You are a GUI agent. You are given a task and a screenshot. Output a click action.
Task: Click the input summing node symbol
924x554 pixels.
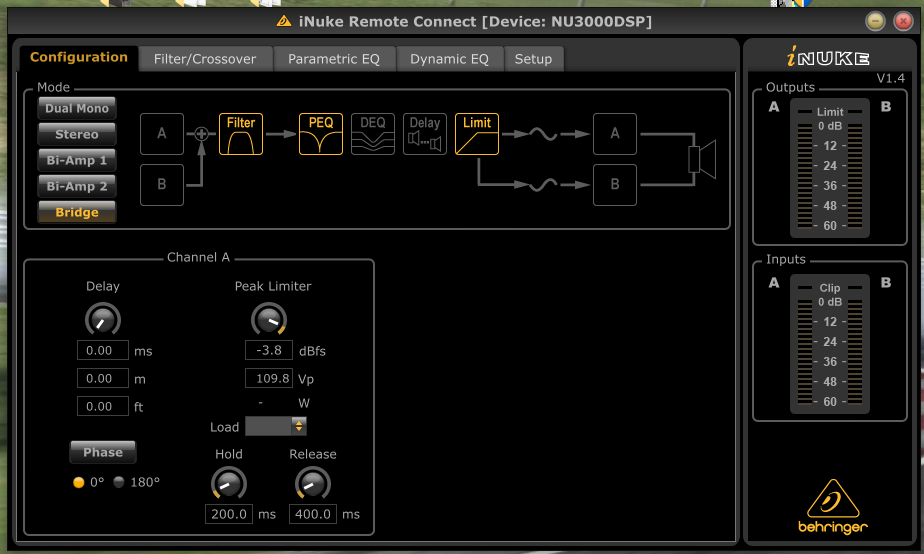click(201, 134)
